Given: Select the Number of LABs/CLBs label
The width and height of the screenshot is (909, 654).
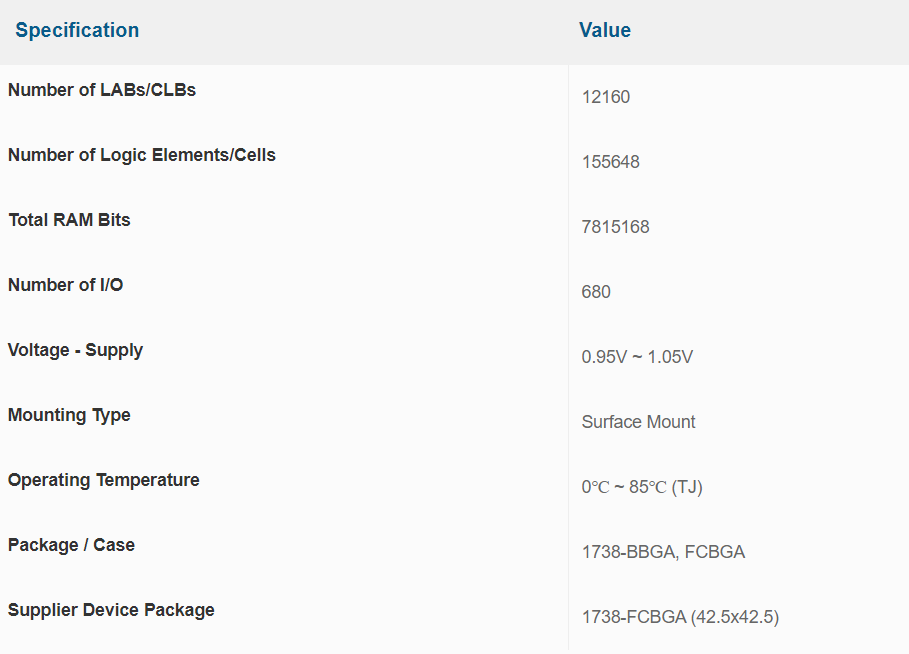Looking at the screenshot, I should [102, 90].
